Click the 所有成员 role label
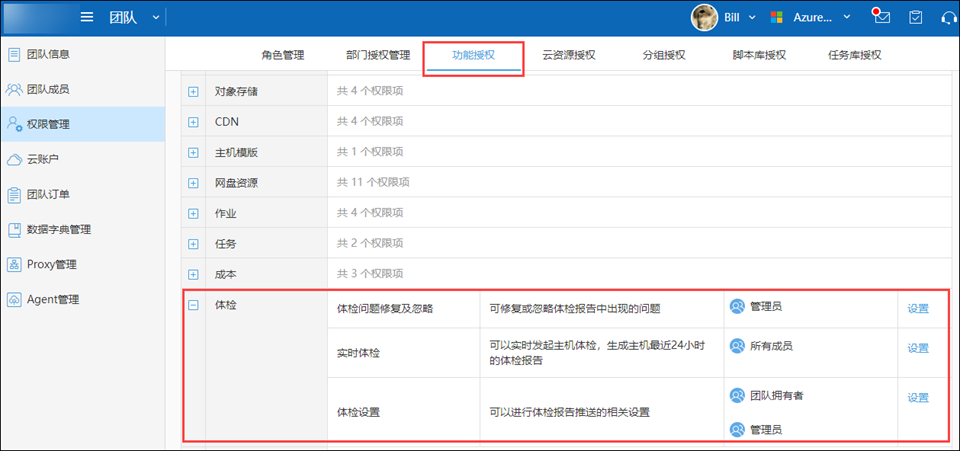This screenshot has width=960, height=451. [771, 346]
